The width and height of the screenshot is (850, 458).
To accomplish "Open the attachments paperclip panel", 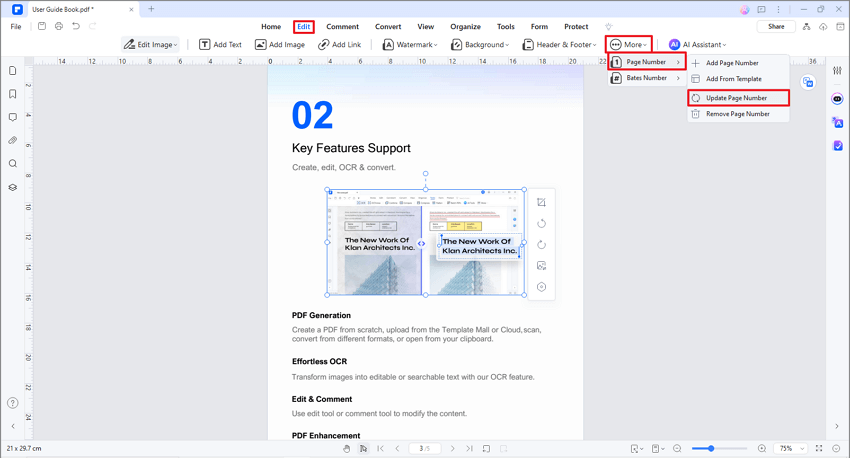I will point(12,140).
